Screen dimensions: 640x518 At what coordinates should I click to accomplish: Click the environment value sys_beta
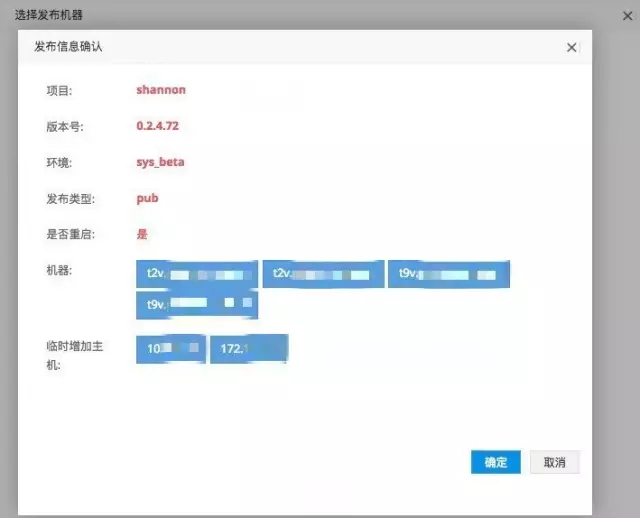click(x=160, y=162)
